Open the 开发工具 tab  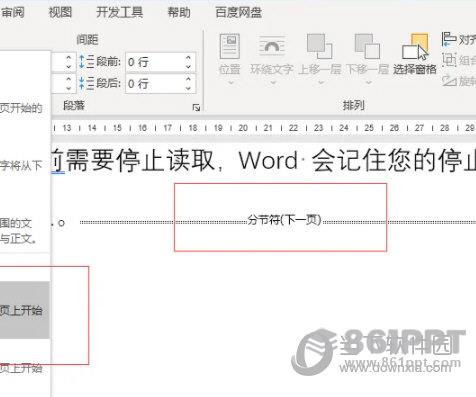(x=119, y=12)
